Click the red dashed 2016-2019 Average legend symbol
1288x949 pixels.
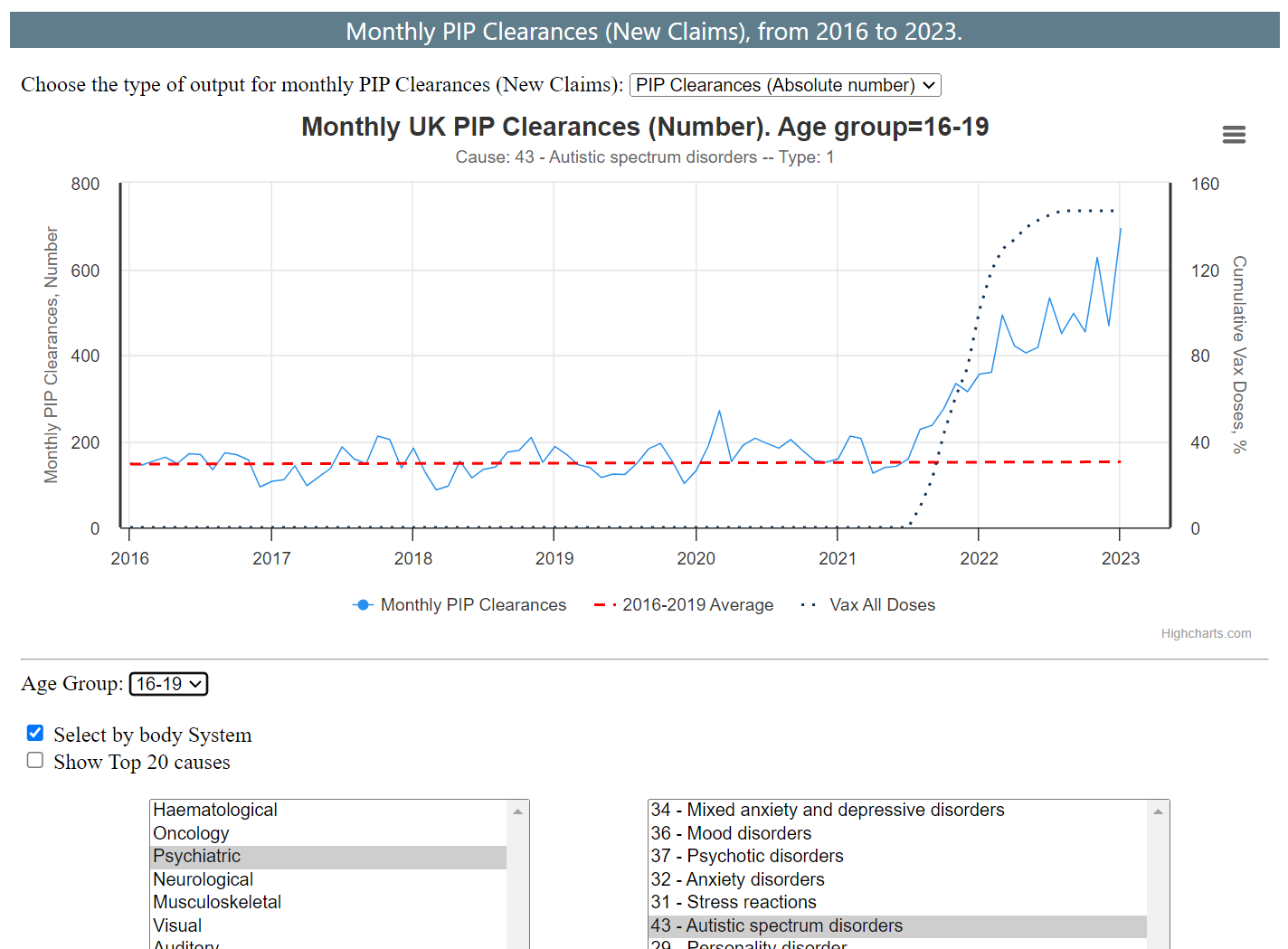click(x=605, y=605)
